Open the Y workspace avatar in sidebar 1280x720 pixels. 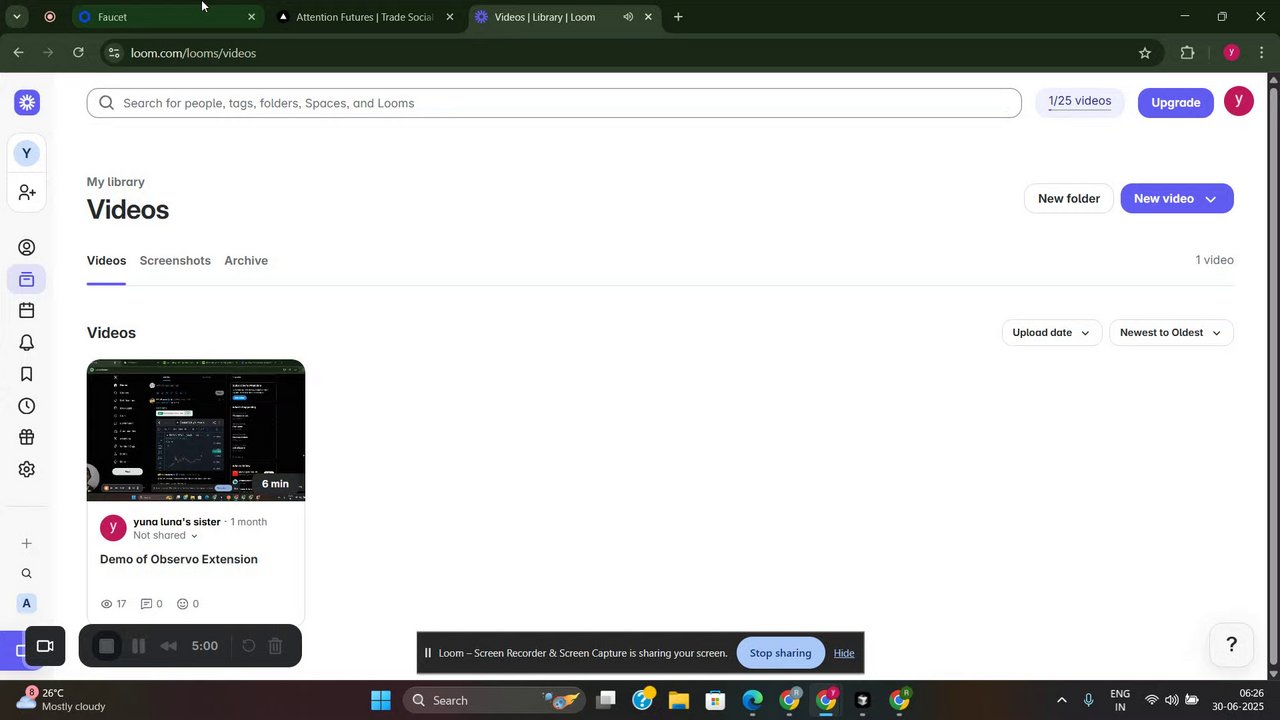pyautogui.click(x=27, y=153)
